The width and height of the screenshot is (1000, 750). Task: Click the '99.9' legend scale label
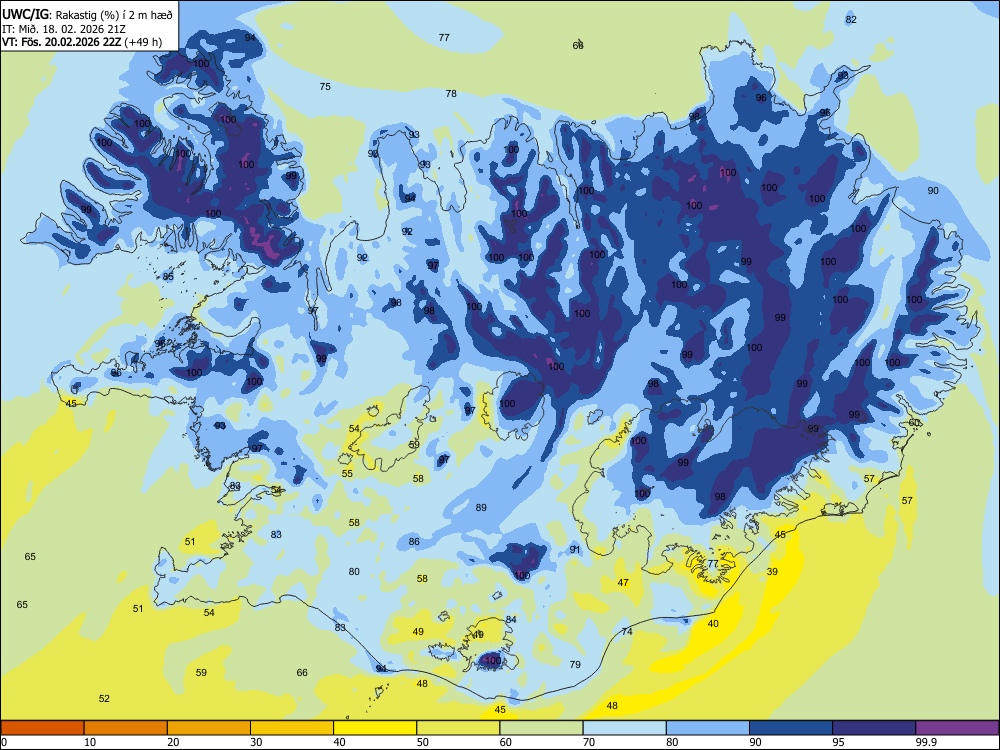tap(925, 742)
